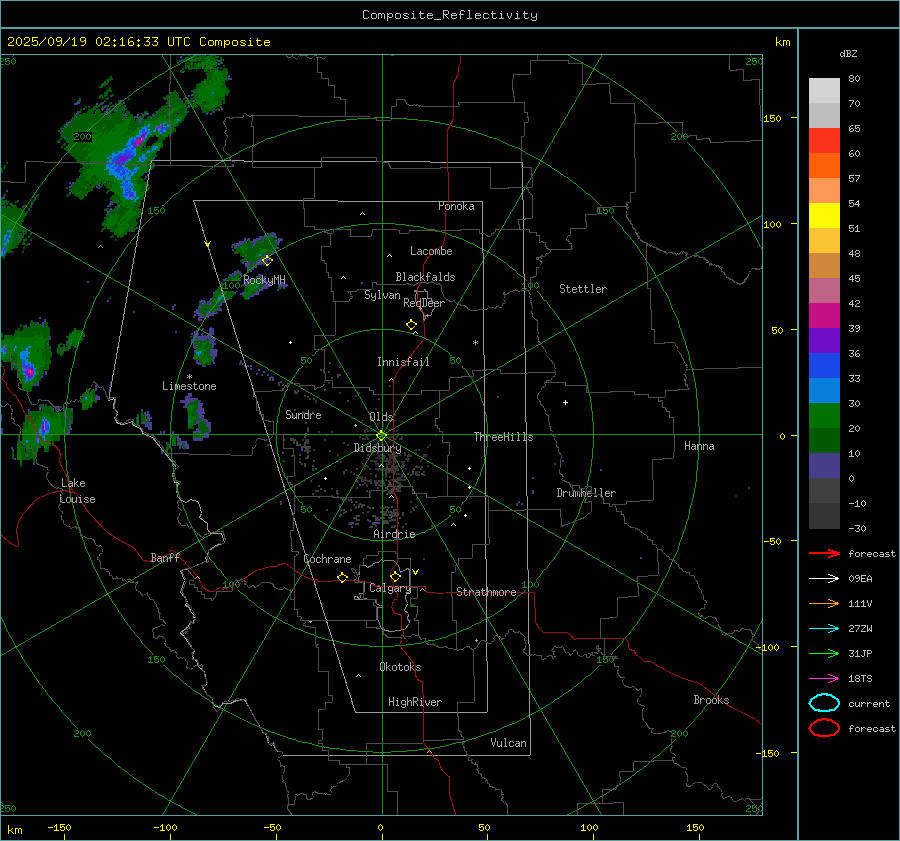This screenshot has height=841, width=900.
Task: Click the Composite_Reflectivity title text
Action: pyautogui.click(x=449, y=14)
